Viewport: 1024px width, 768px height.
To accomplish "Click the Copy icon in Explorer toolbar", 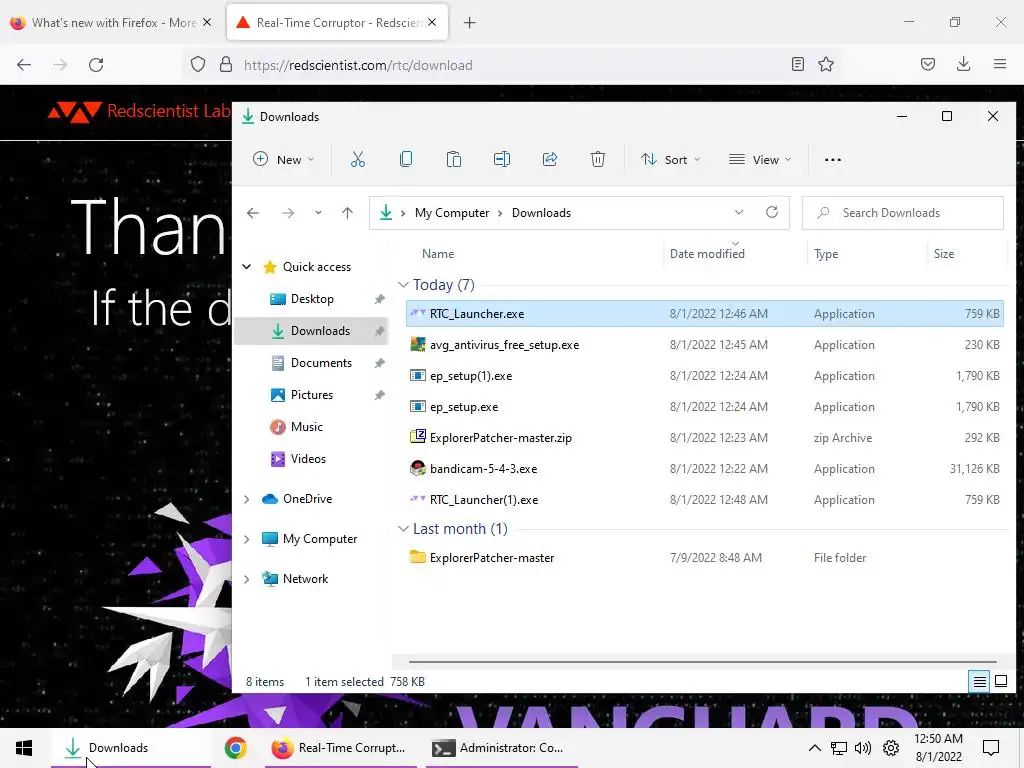I will (x=406, y=159).
